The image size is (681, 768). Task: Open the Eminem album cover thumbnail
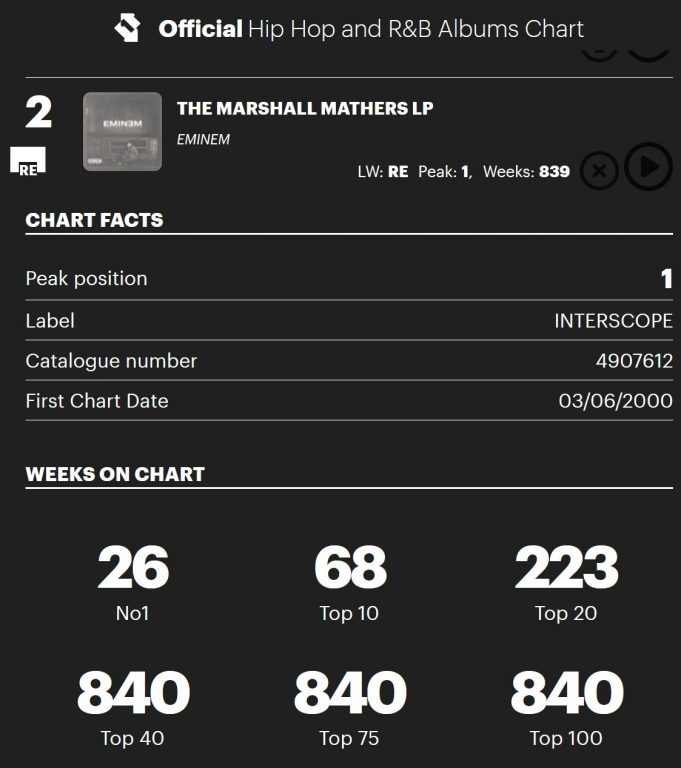pyautogui.click(x=122, y=131)
